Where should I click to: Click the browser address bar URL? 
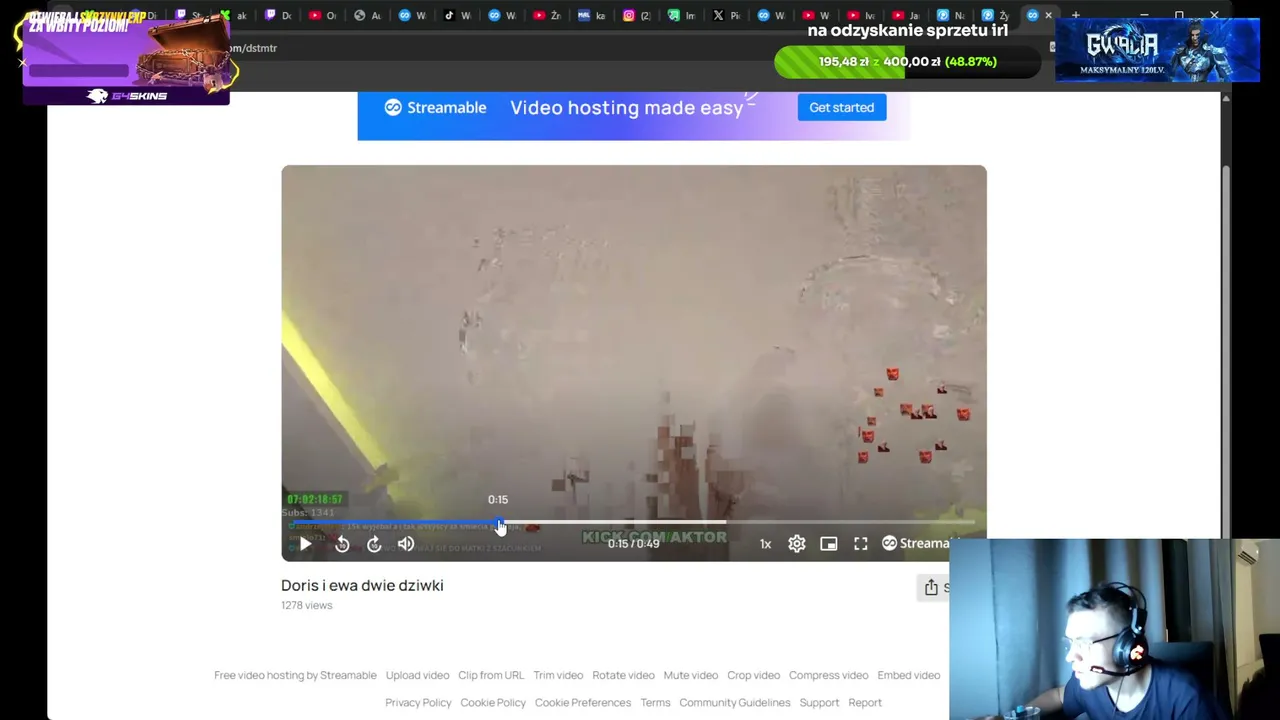pyautogui.click(x=252, y=48)
